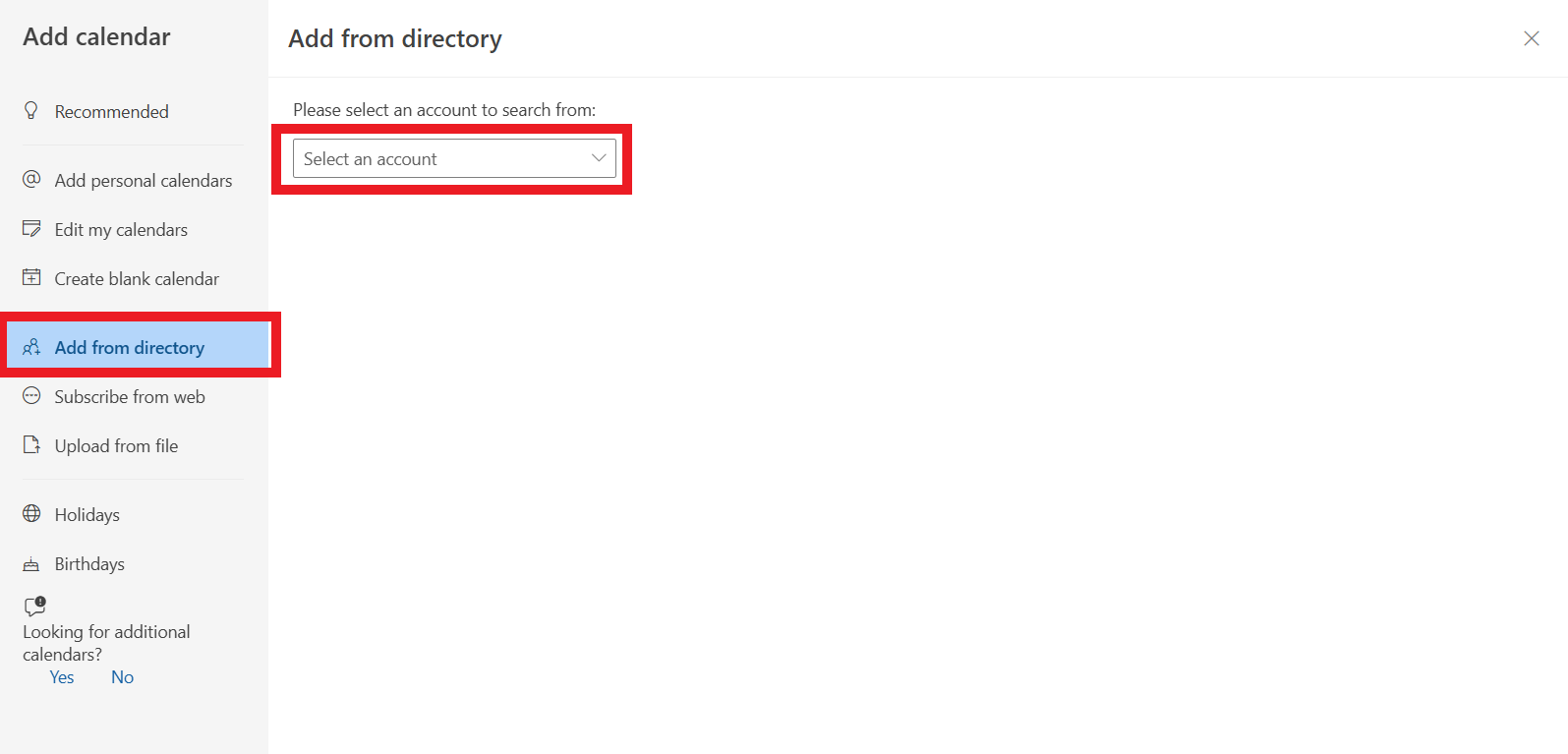The image size is (1568, 754).
Task: Answer No to additional calendars question
Action: [x=122, y=677]
